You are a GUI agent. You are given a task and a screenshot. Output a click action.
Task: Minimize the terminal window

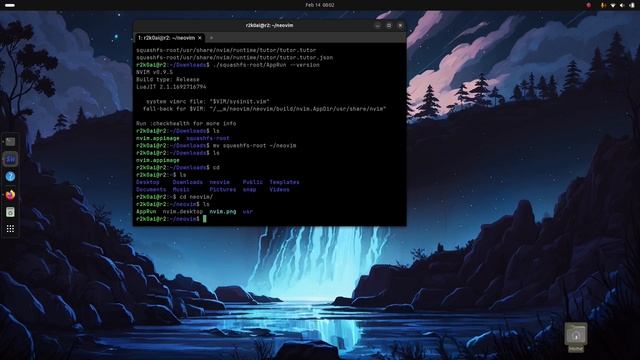(x=378, y=25)
